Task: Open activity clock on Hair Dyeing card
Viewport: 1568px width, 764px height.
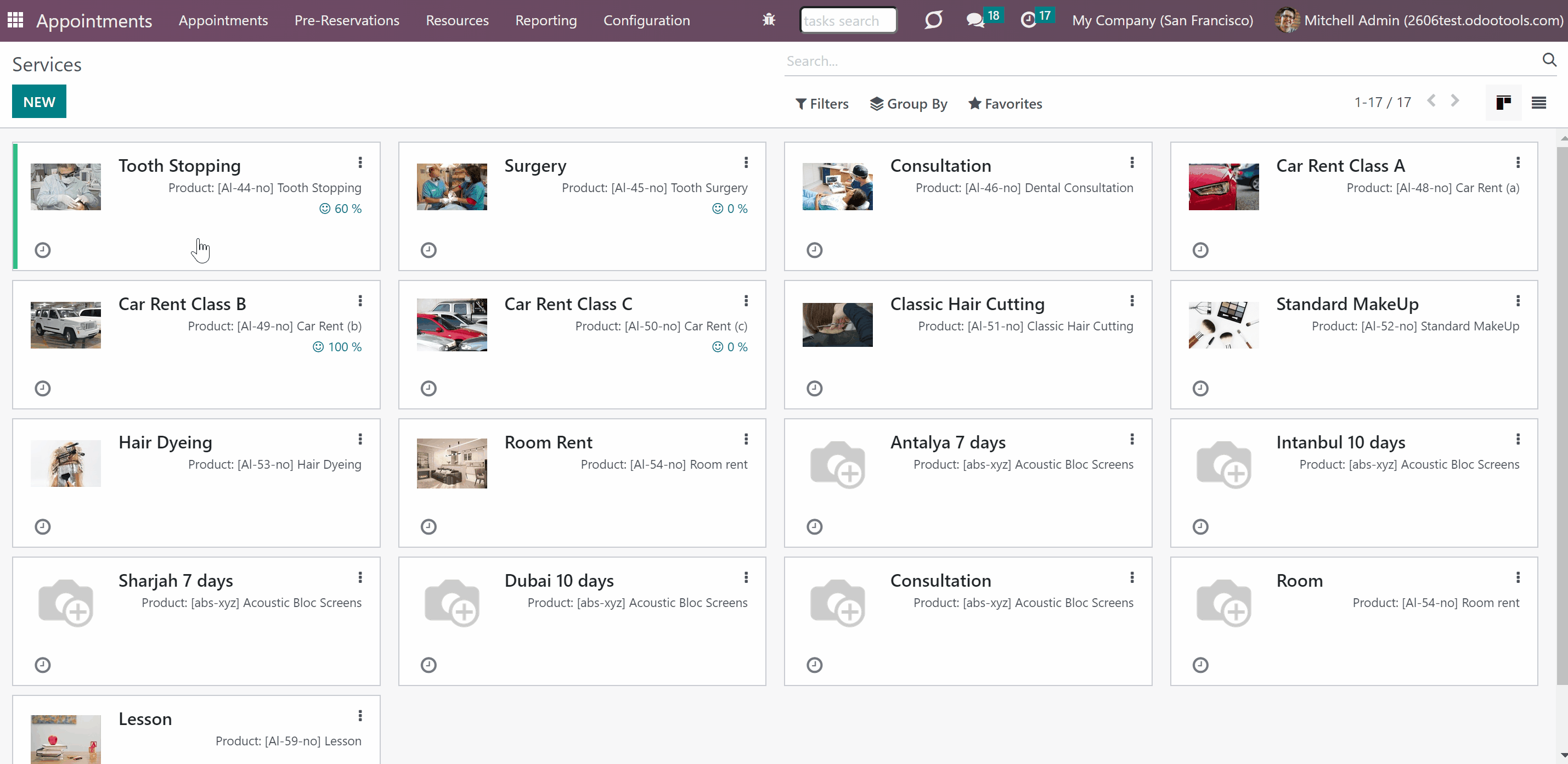Action: coord(43,526)
